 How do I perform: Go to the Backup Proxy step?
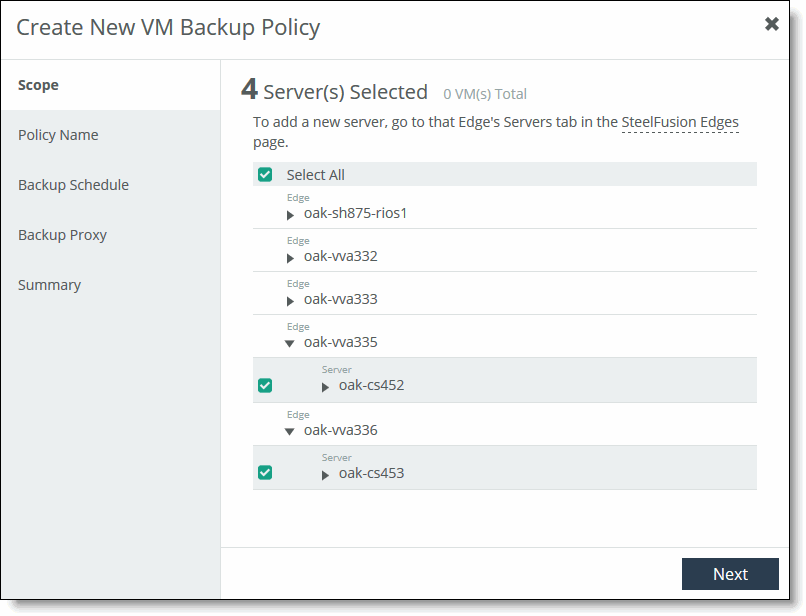click(x=61, y=235)
